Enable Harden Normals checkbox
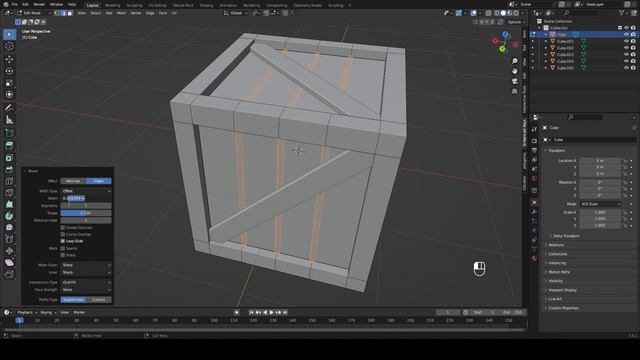Screen dimensions: 640x360 coord(62,227)
